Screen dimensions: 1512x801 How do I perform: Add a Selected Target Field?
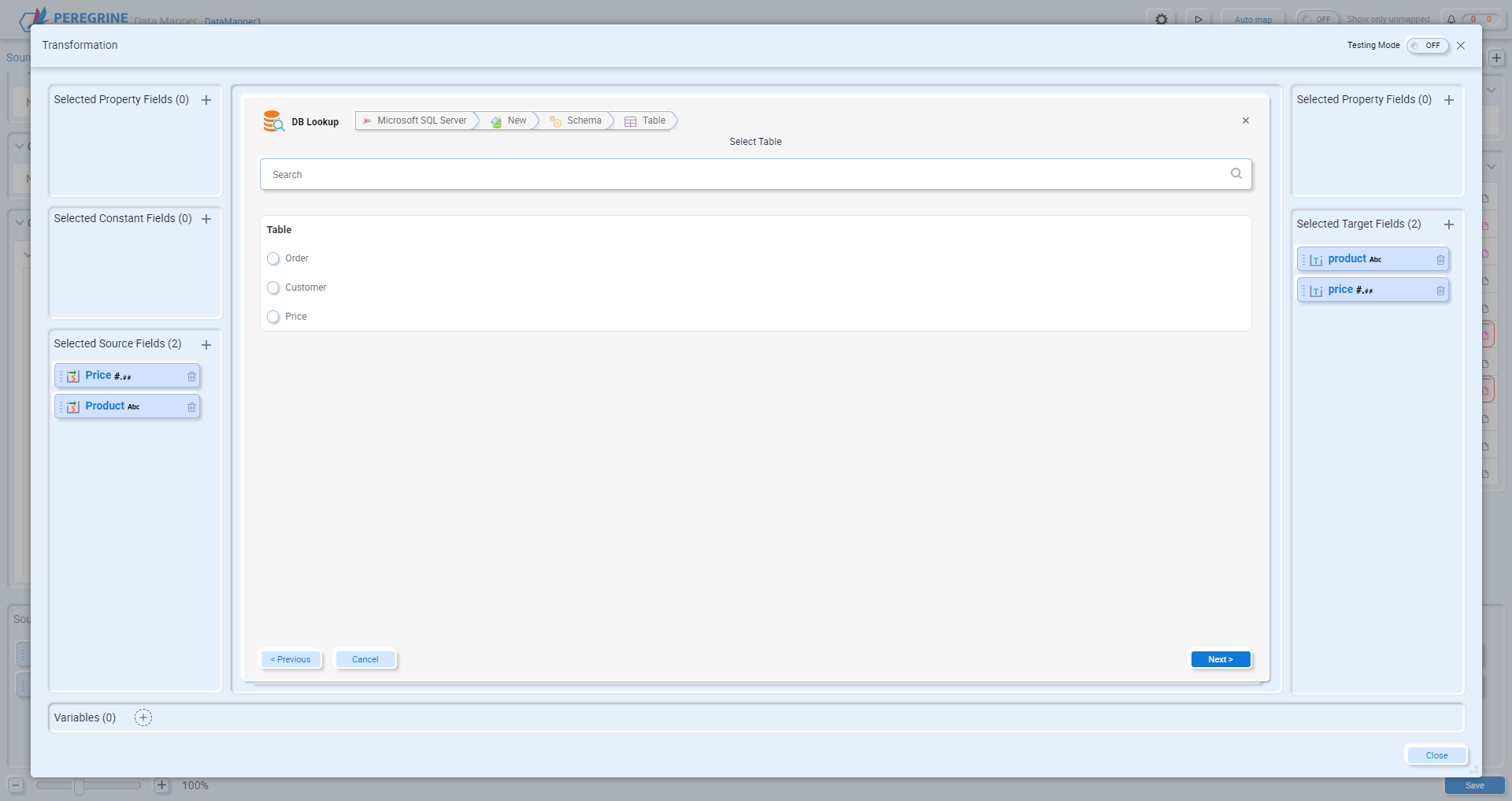(x=1449, y=224)
